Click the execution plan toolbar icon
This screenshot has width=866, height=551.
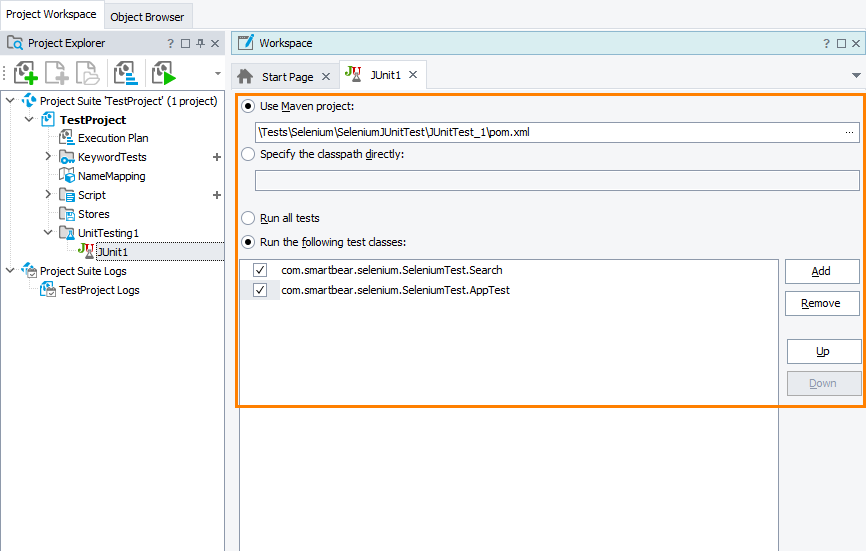(x=125, y=73)
